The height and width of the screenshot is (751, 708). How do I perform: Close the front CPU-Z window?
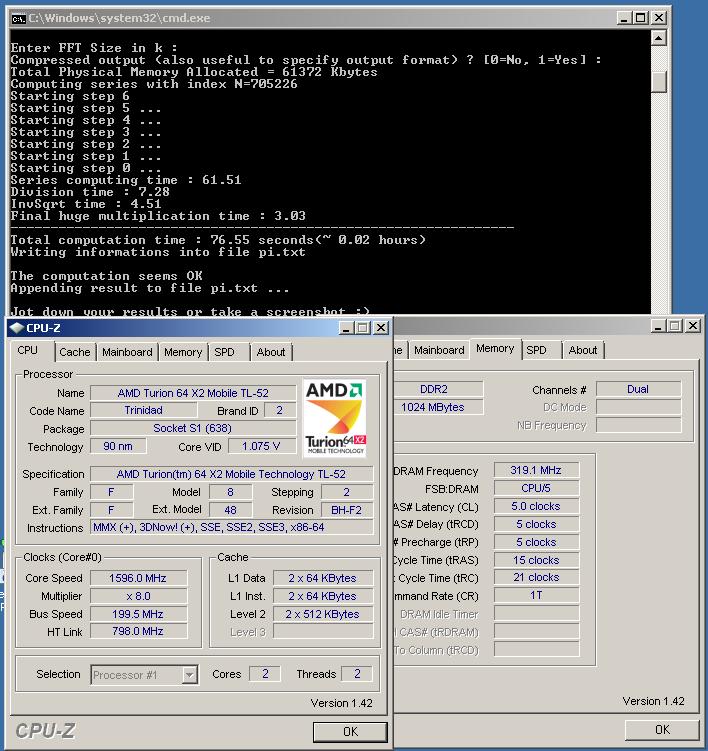[381, 328]
